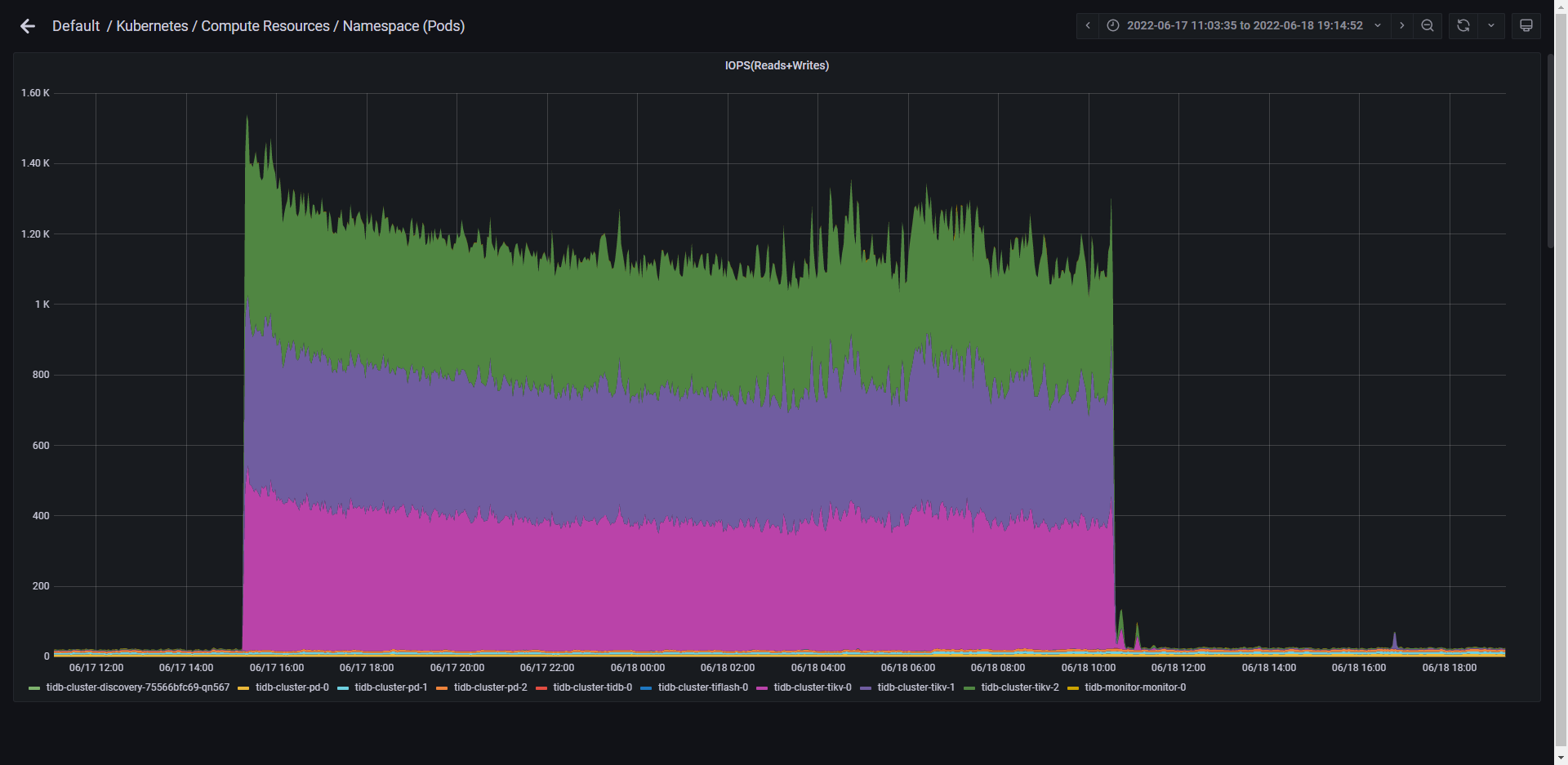
Task: Cycle view mode using monitor icon
Action: (x=1526, y=25)
